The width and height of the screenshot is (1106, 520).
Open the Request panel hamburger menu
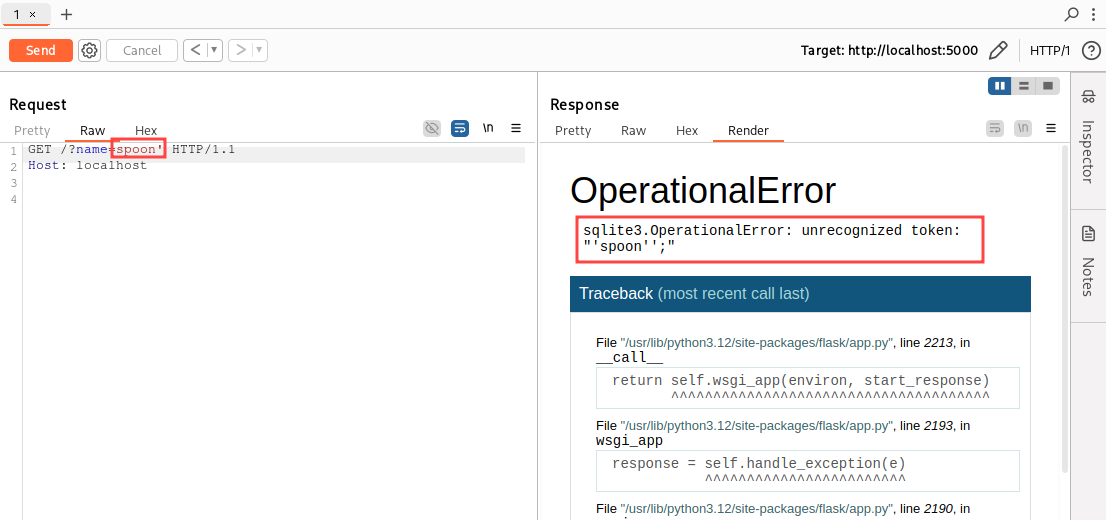pyautogui.click(x=516, y=128)
